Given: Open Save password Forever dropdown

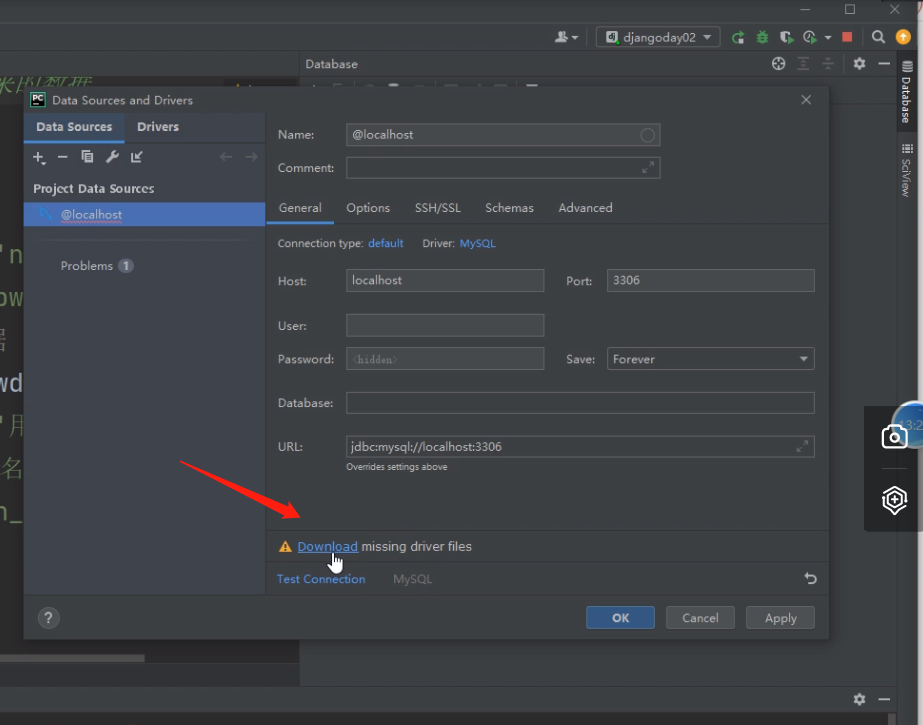Looking at the screenshot, I should tap(710, 359).
